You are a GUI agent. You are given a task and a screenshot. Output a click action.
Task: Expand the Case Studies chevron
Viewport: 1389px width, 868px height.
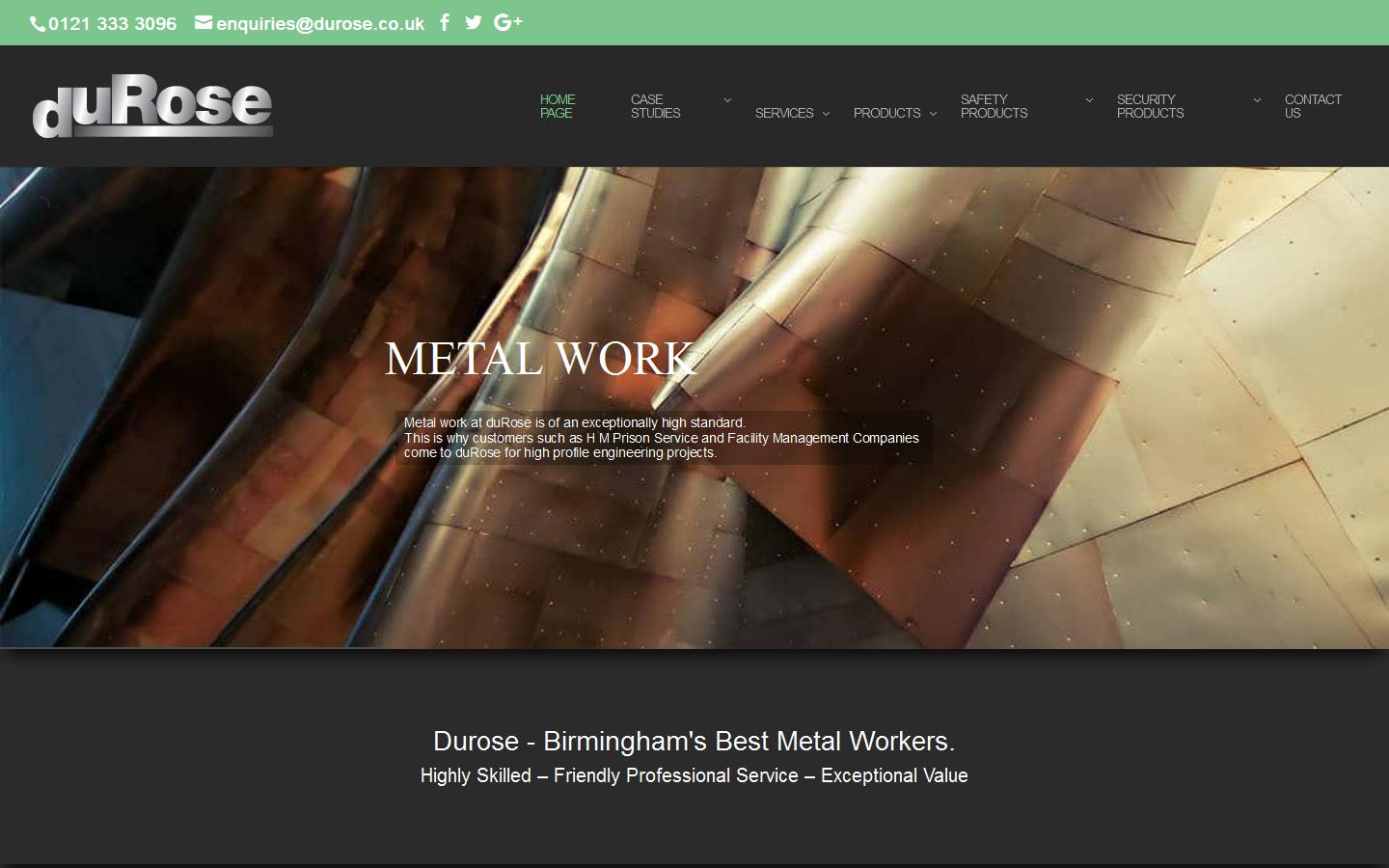pos(727,99)
